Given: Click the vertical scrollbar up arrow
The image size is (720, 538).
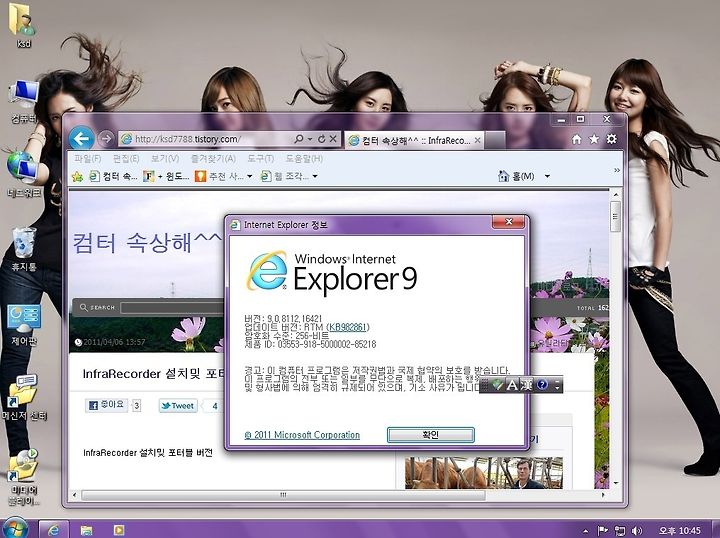Looking at the screenshot, I should (616, 195).
